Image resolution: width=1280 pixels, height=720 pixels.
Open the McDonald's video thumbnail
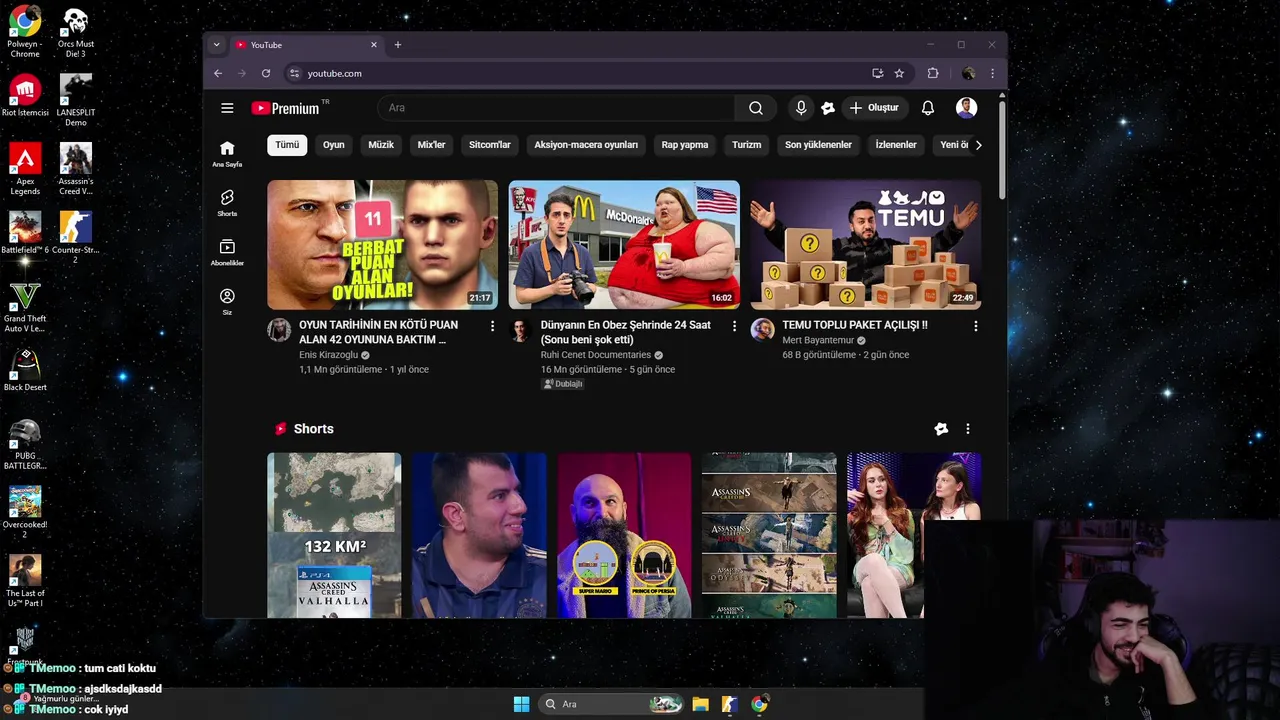point(624,245)
